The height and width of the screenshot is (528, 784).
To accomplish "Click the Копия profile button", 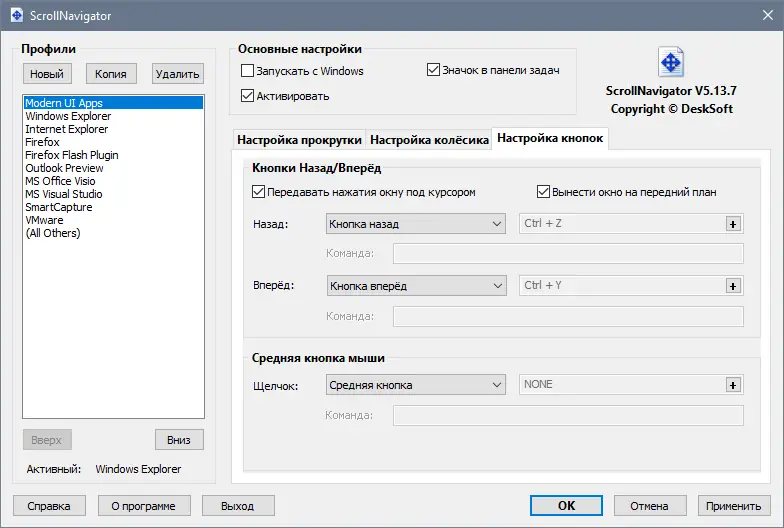I will [111, 74].
